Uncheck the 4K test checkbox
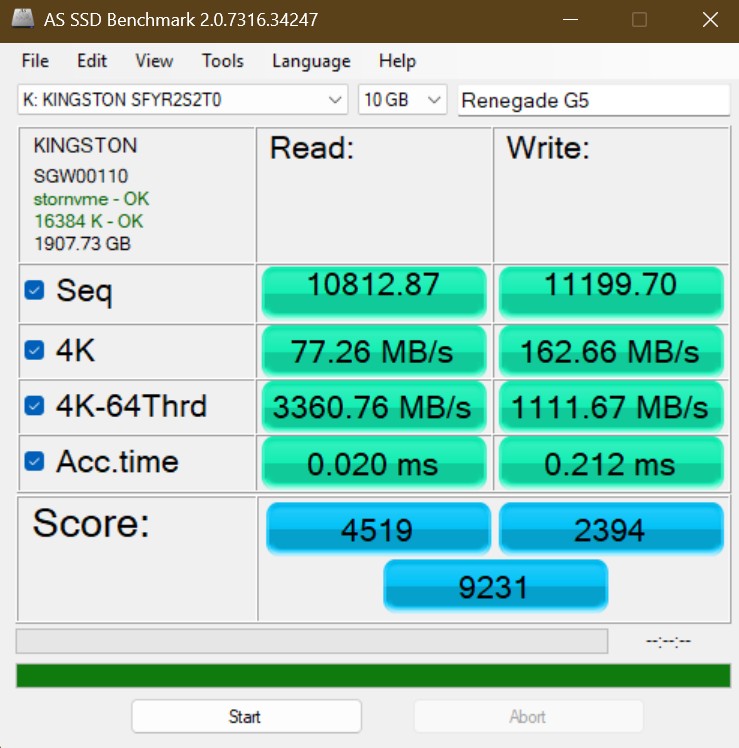This screenshot has width=739, height=748. (x=34, y=350)
